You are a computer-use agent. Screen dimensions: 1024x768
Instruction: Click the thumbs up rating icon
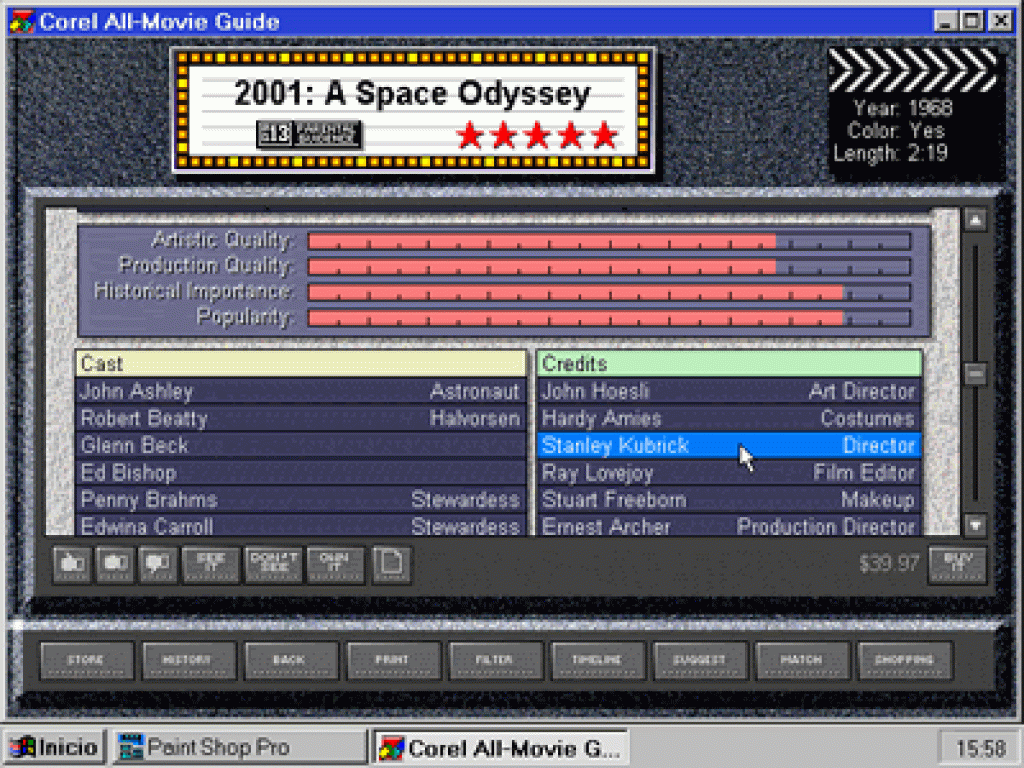tap(72, 564)
